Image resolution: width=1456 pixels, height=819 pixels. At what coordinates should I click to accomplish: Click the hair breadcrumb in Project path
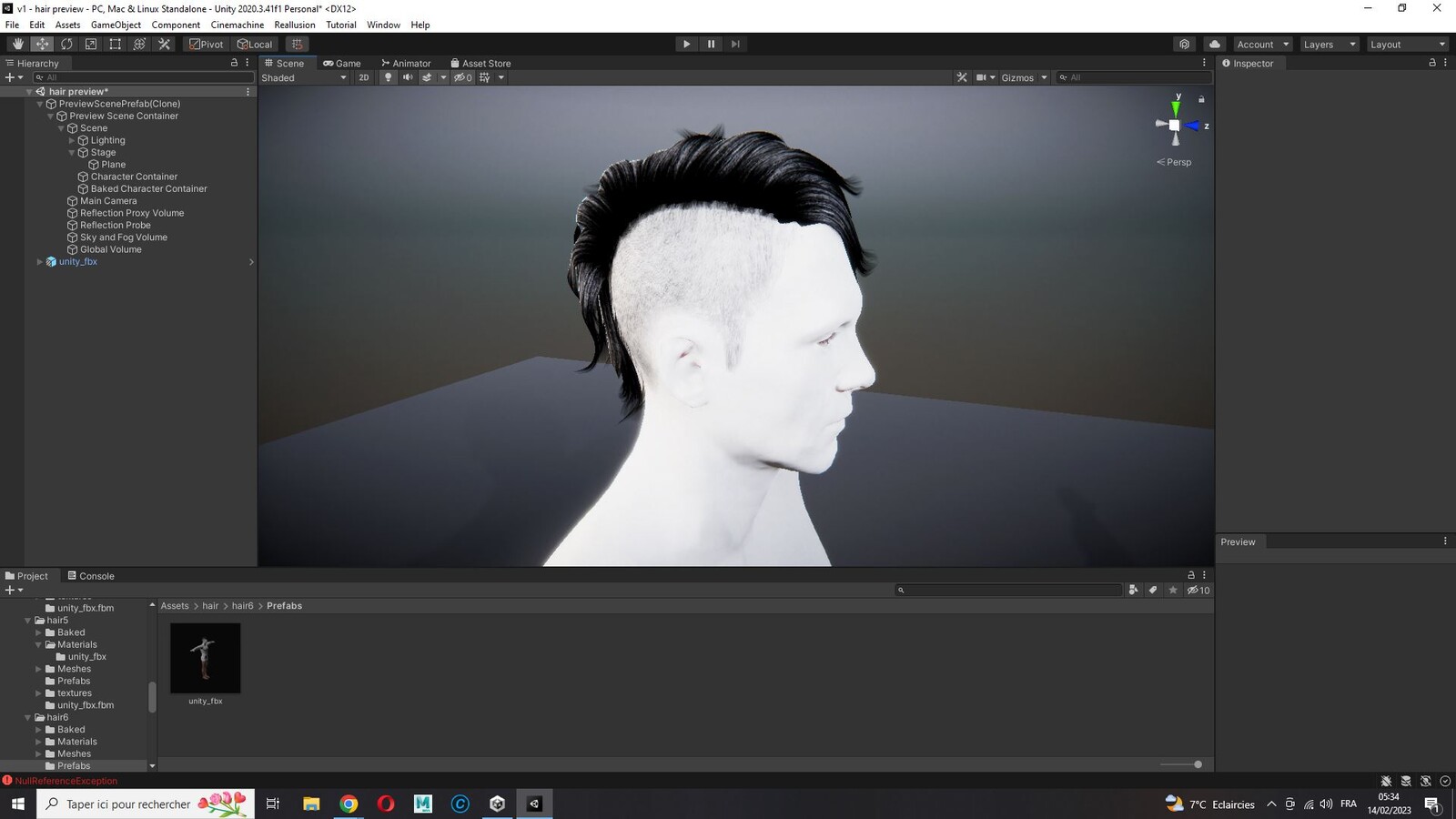[x=210, y=606]
